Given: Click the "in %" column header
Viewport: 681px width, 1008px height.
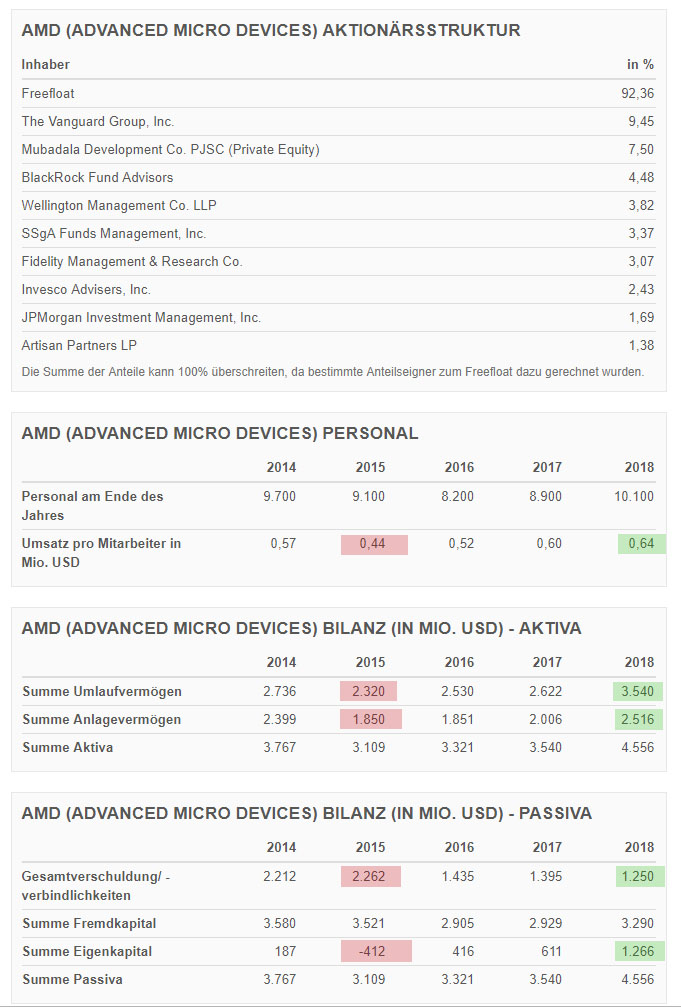Looking at the screenshot, I should [640, 64].
